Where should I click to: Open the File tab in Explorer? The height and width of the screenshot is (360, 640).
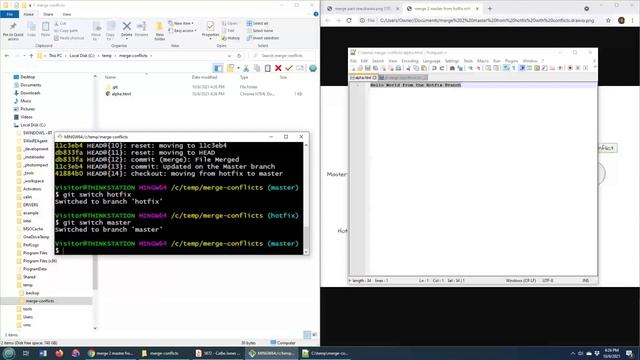[9, 14]
